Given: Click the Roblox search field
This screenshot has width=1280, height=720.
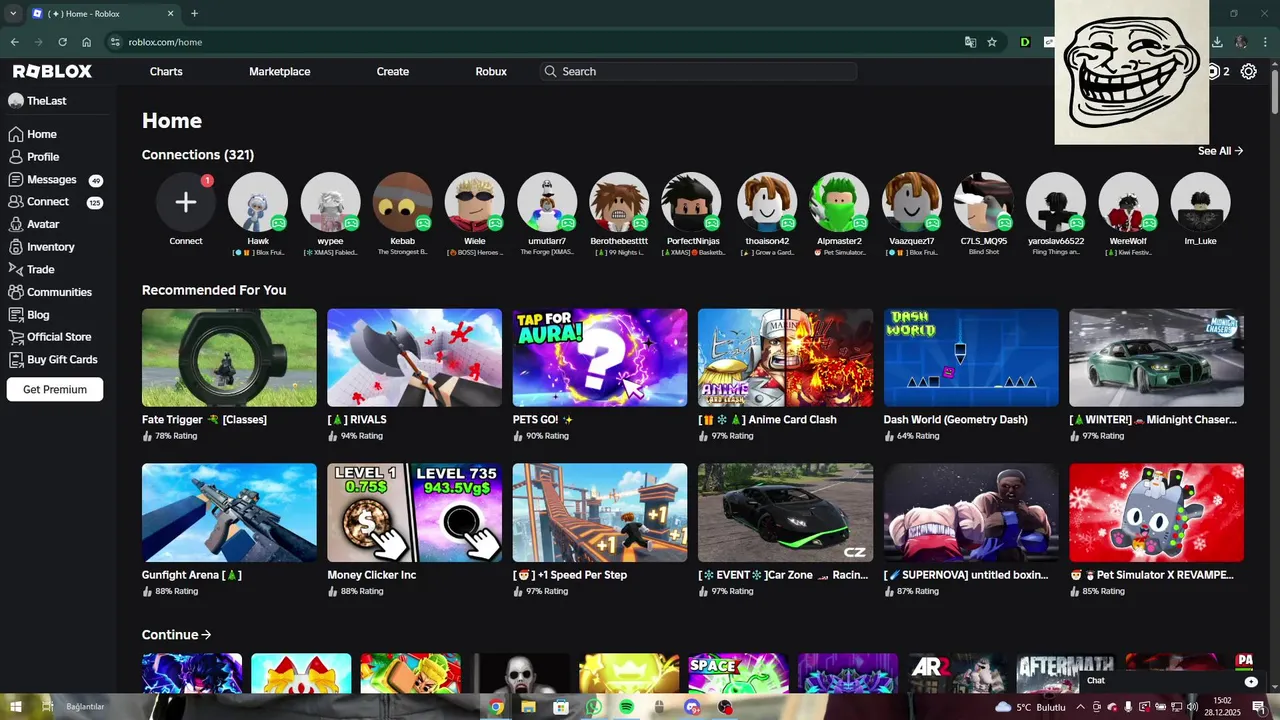Looking at the screenshot, I should tap(698, 71).
